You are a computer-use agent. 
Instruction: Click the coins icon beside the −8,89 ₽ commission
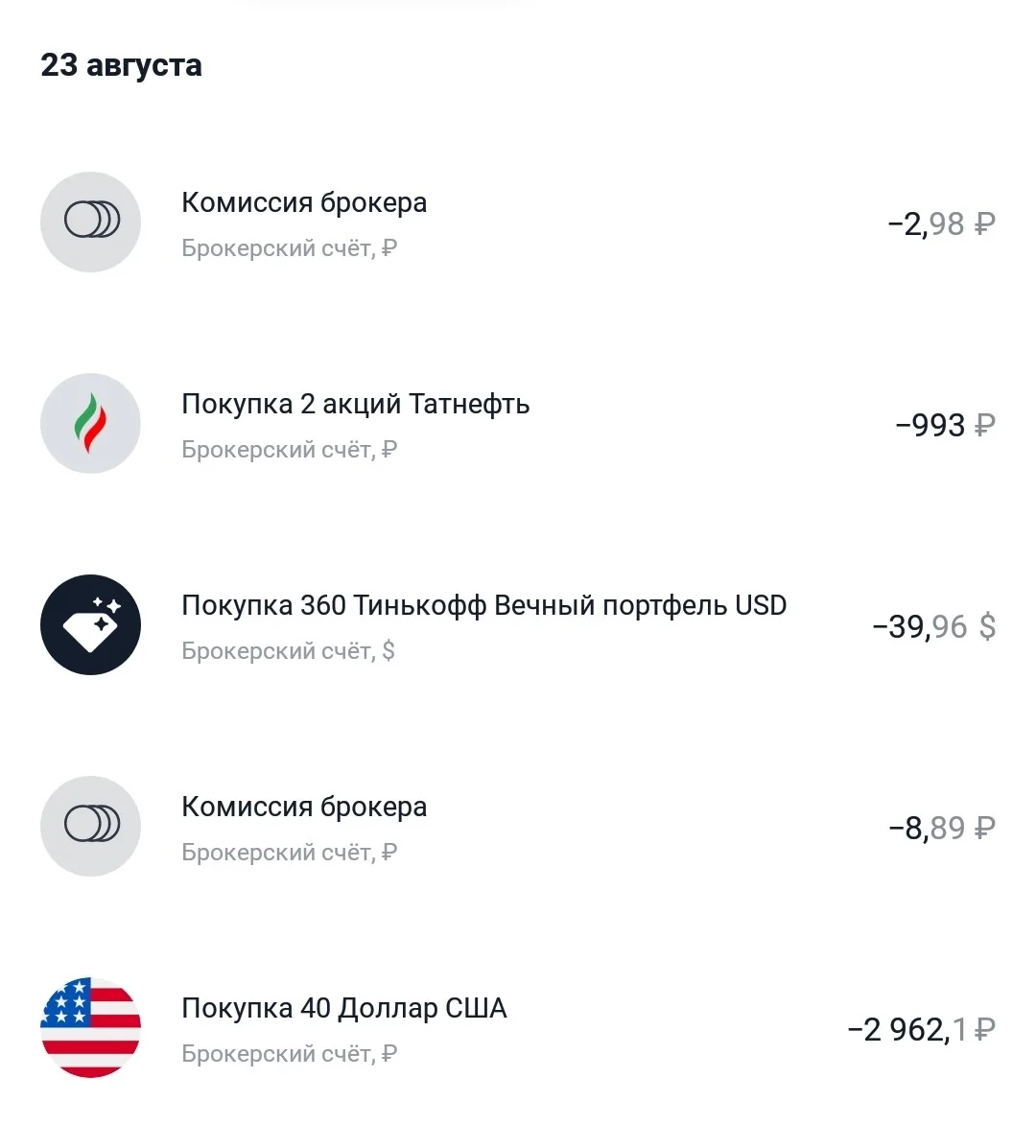[x=91, y=826]
